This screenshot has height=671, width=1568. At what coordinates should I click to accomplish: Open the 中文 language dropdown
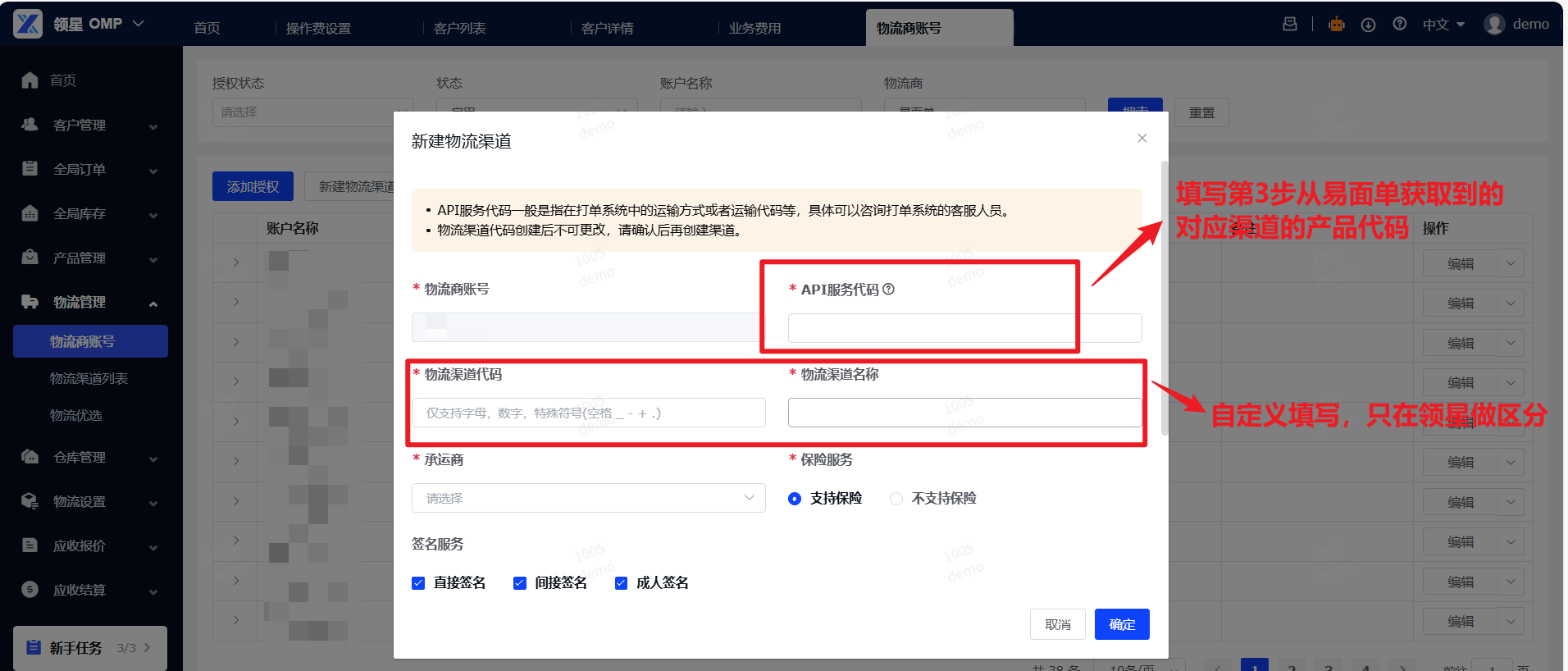[1443, 25]
